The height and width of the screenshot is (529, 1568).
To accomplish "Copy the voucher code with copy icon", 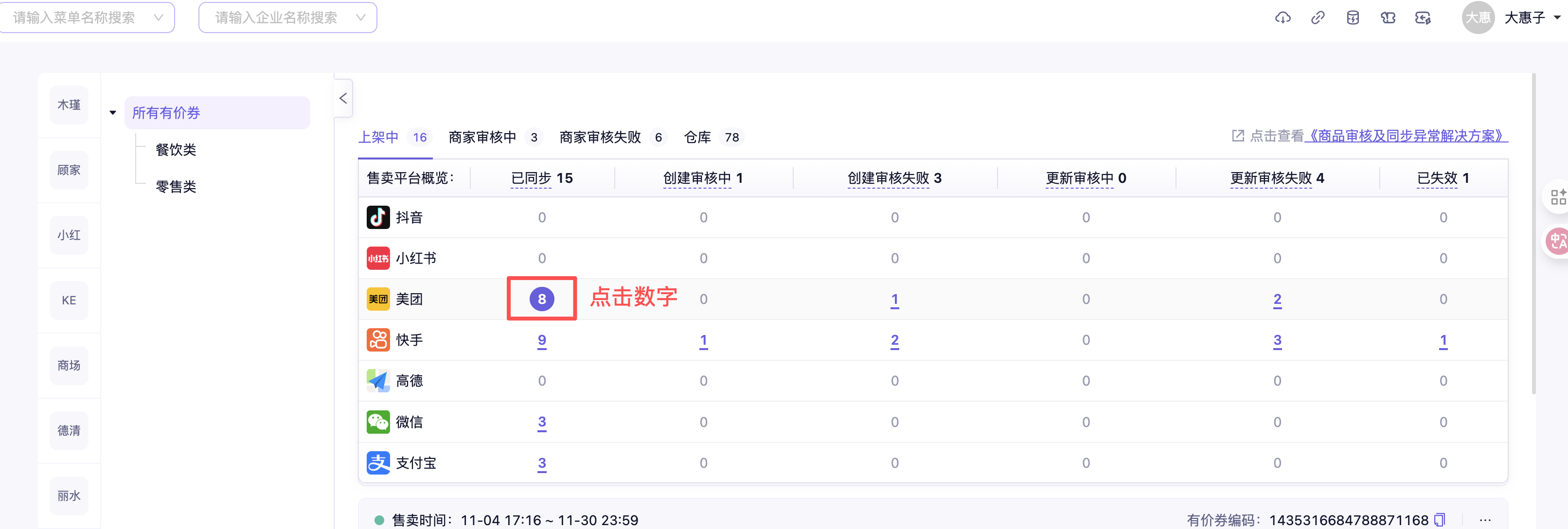I will tap(1440, 520).
